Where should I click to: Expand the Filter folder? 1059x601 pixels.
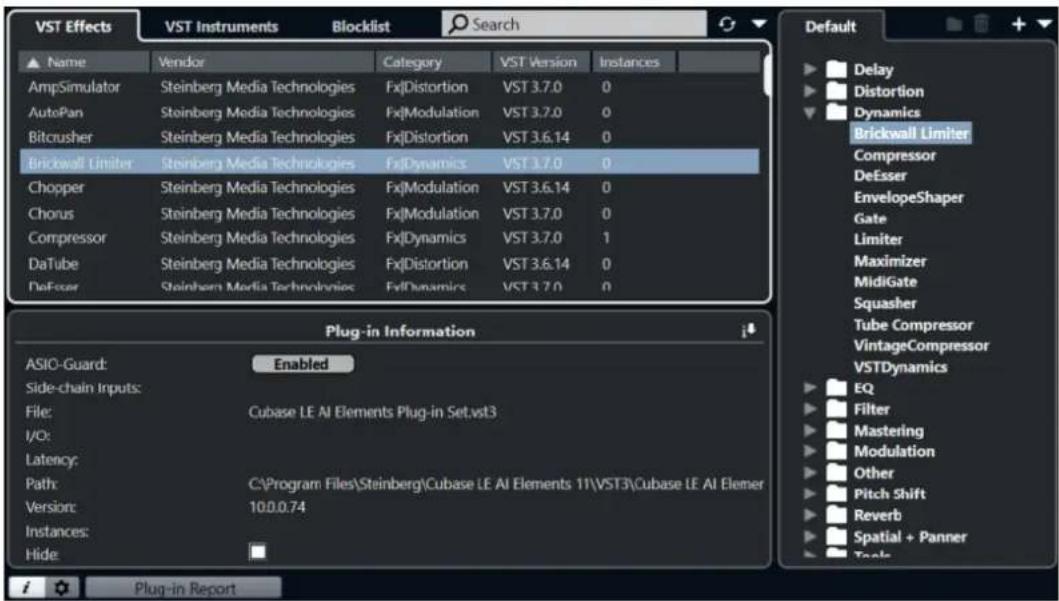(810, 409)
